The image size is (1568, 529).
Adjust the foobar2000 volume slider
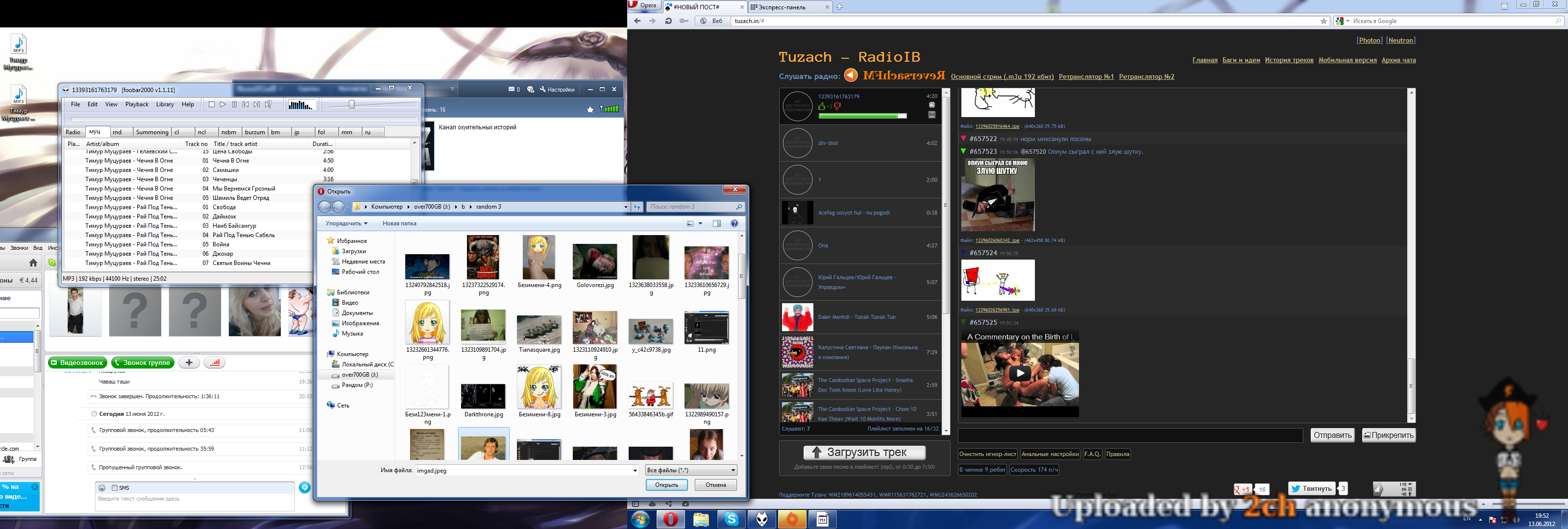[x=351, y=105]
